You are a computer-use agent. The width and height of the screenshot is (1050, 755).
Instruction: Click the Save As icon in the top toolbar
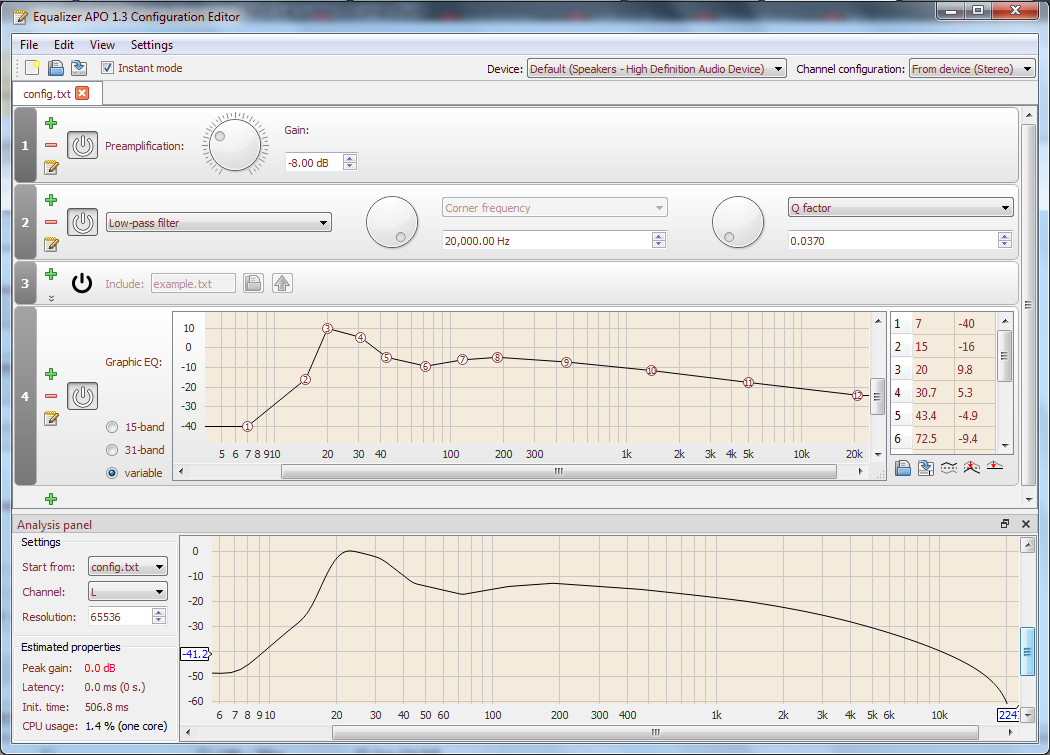[x=79, y=68]
